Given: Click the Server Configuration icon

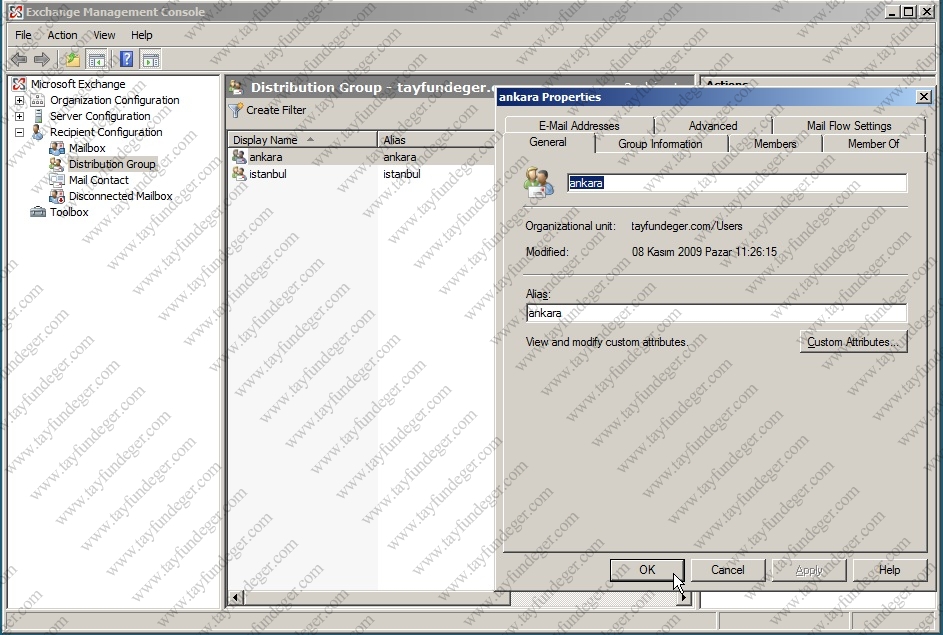Looking at the screenshot, I should 38,116.
